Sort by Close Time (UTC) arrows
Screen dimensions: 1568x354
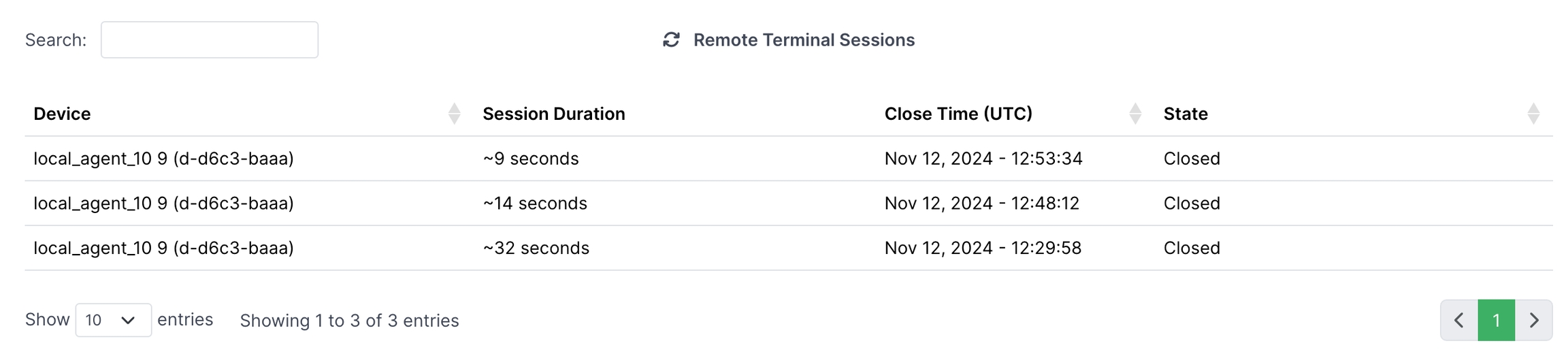[x=1134, y=114]
